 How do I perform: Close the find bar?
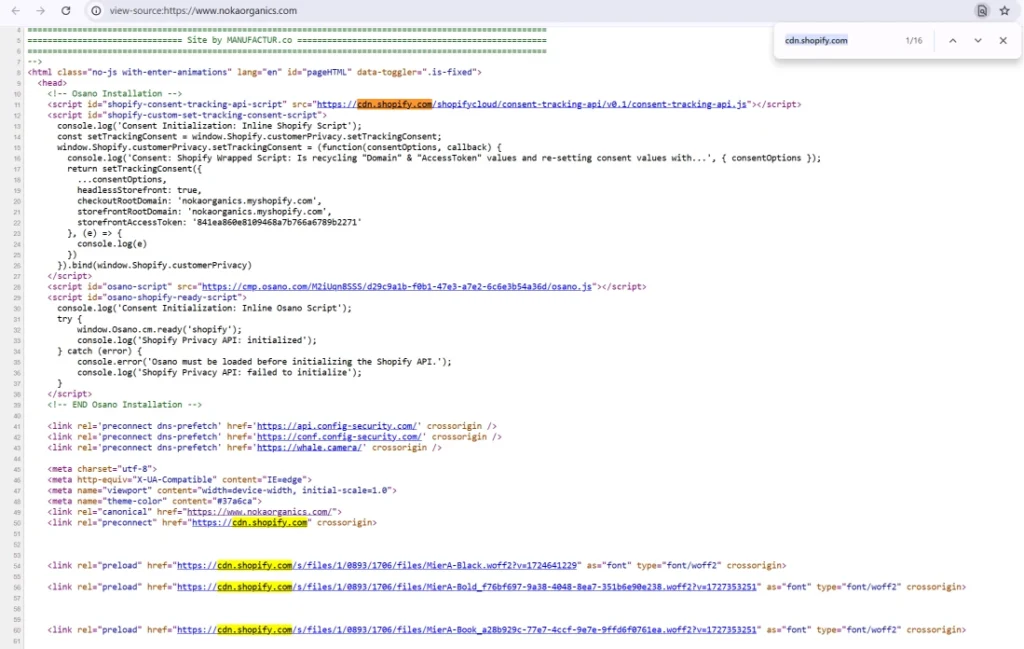tap(1003, 41)
